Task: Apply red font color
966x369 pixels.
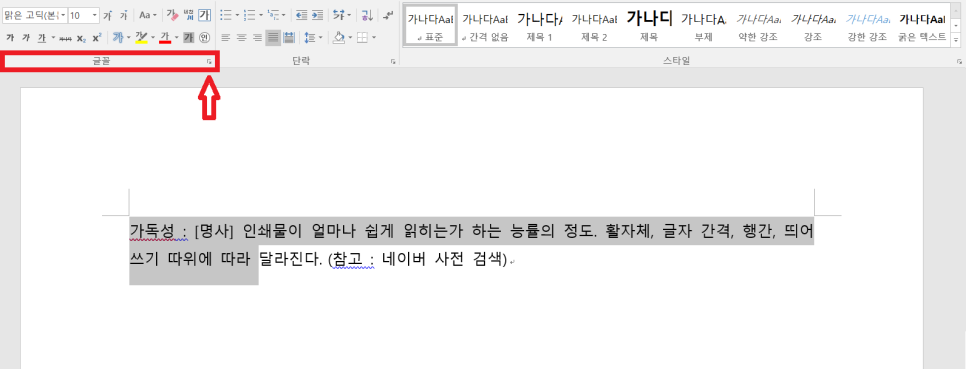Action: 164,38
